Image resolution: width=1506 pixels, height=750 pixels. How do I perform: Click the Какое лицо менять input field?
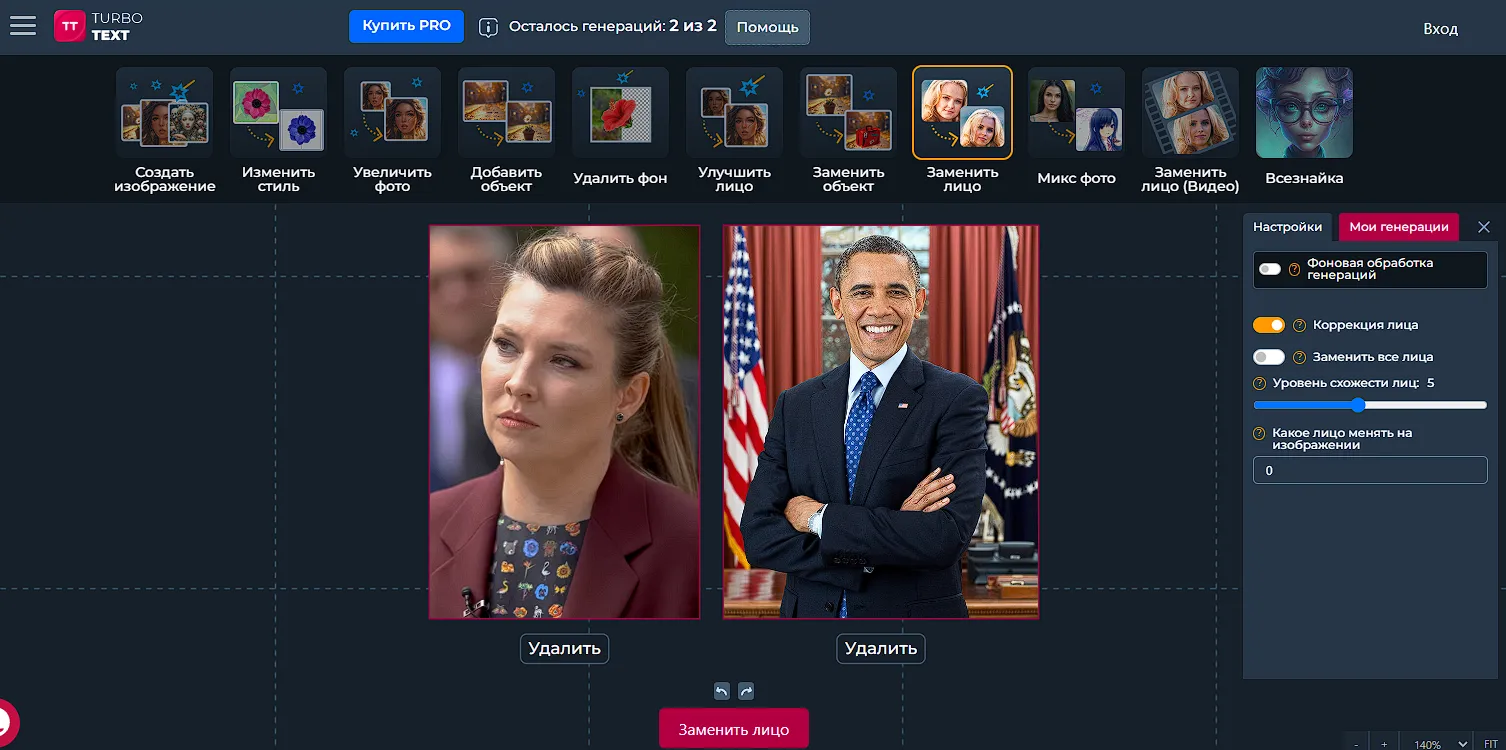[x=1369, y=470]
